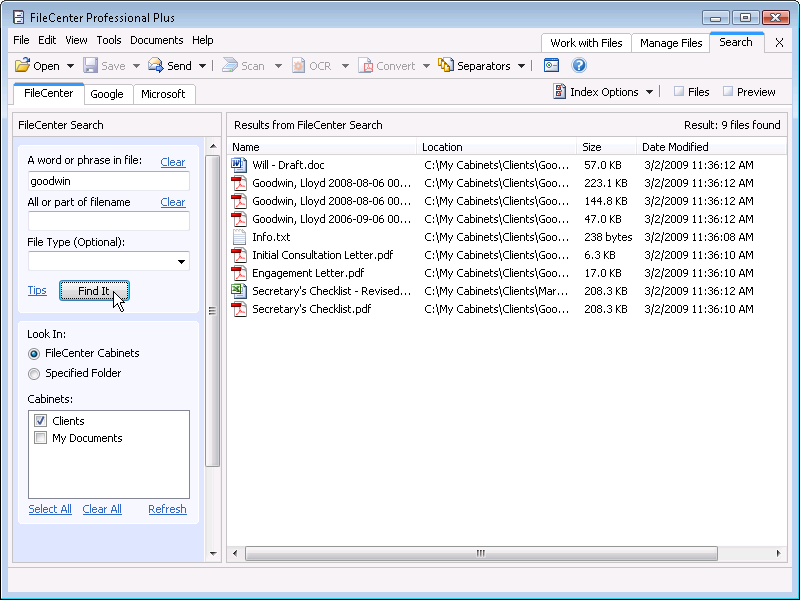
Task: Select the Initial Consultation Letter.pdf icon
Action: 239,255
